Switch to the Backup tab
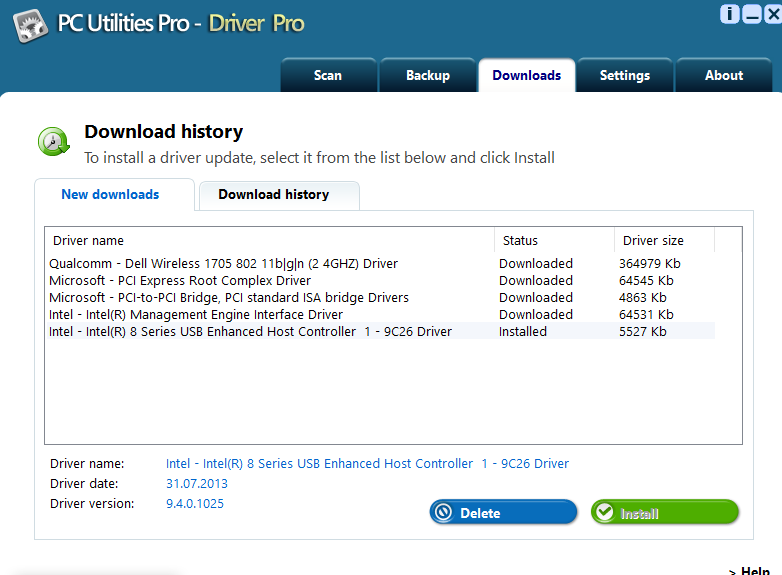Image resolution: width=782 pixels, height=575 pixels. pyautogui.click(x=427, y=76)
